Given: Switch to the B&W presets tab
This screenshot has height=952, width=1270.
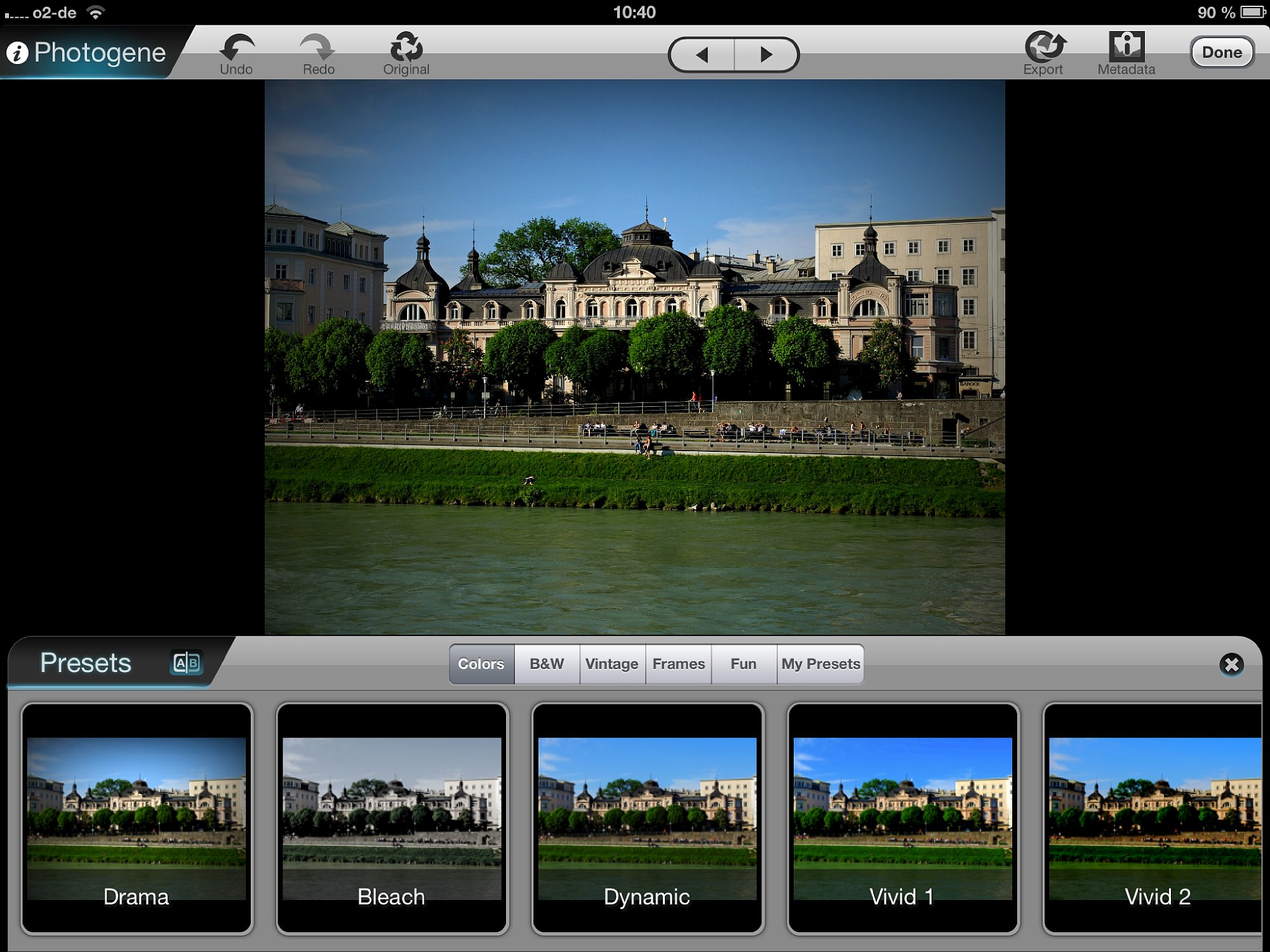Looking at the screenshot, I should point(547,664).
